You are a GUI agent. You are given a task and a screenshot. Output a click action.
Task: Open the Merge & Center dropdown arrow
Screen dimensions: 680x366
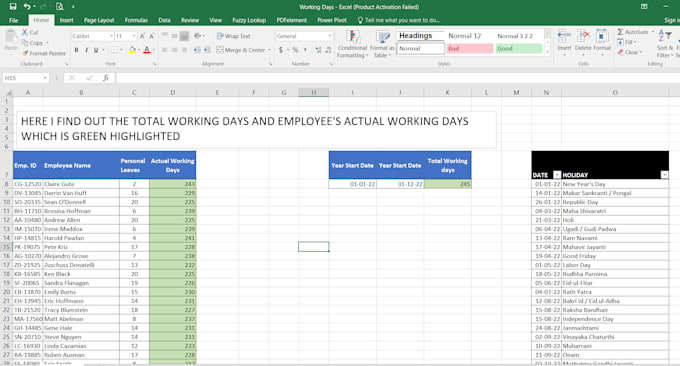click(270, 50)
